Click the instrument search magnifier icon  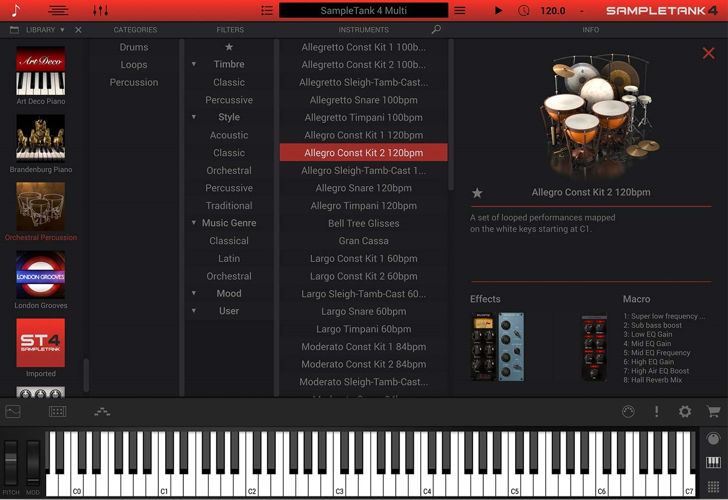coord(436,30)
